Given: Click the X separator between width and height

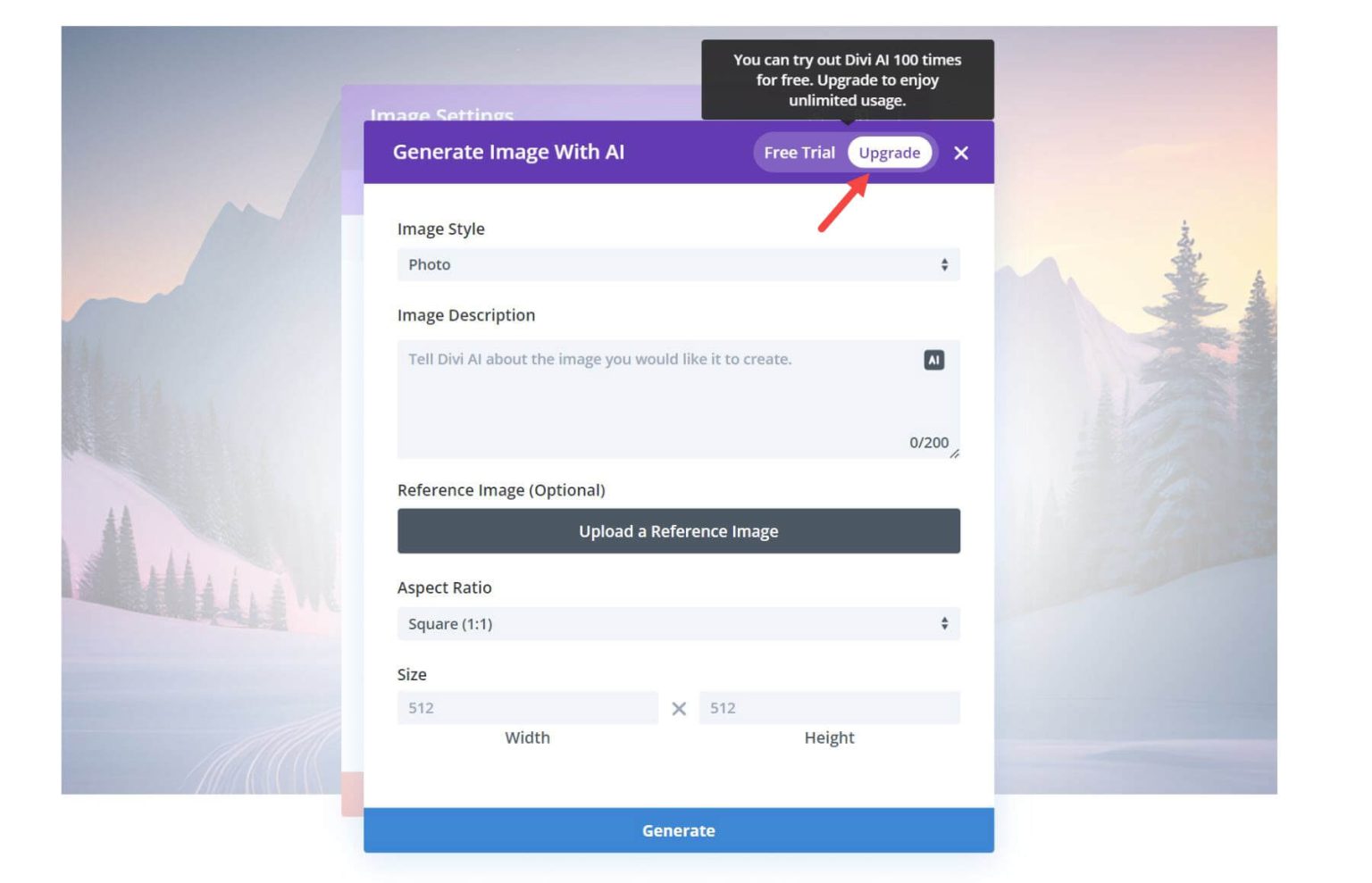Looking at the screenshot, I should (x=679, y=708).
